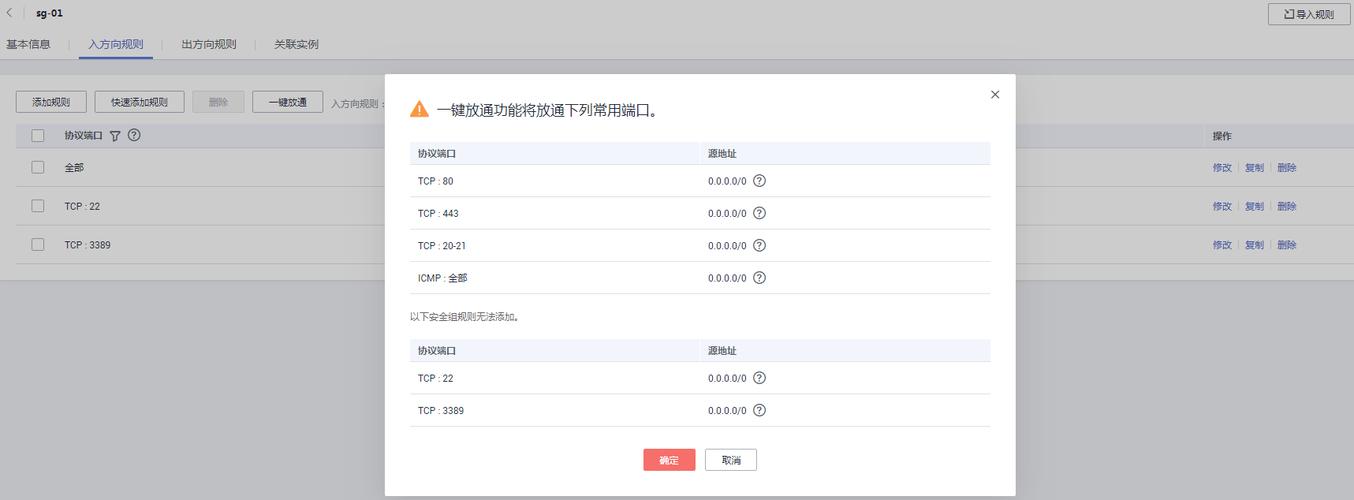The width and height of the screenshot is (1354, 500).
Task: Go back using the left arrow icon
Action: [x=9, y=13]
